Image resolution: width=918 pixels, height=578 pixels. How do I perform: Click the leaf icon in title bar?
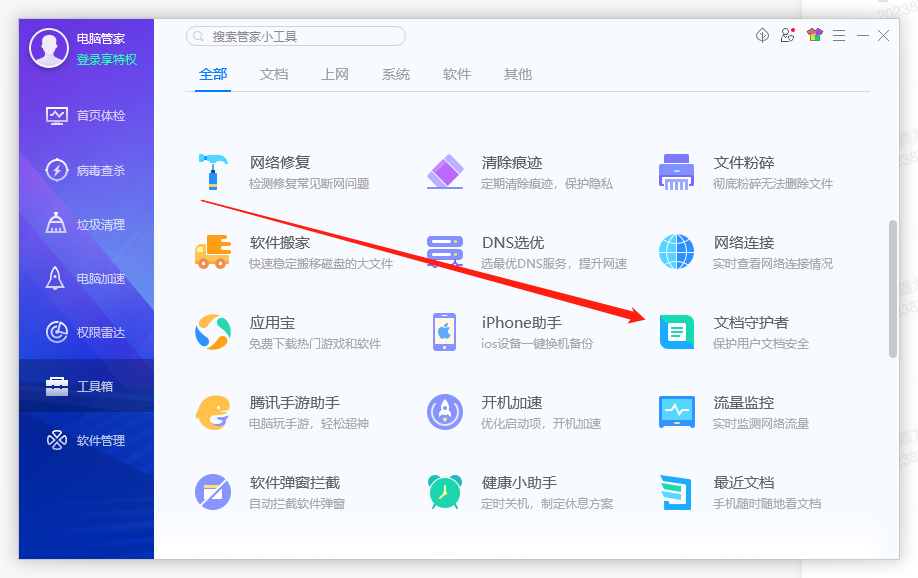point(762,35)
